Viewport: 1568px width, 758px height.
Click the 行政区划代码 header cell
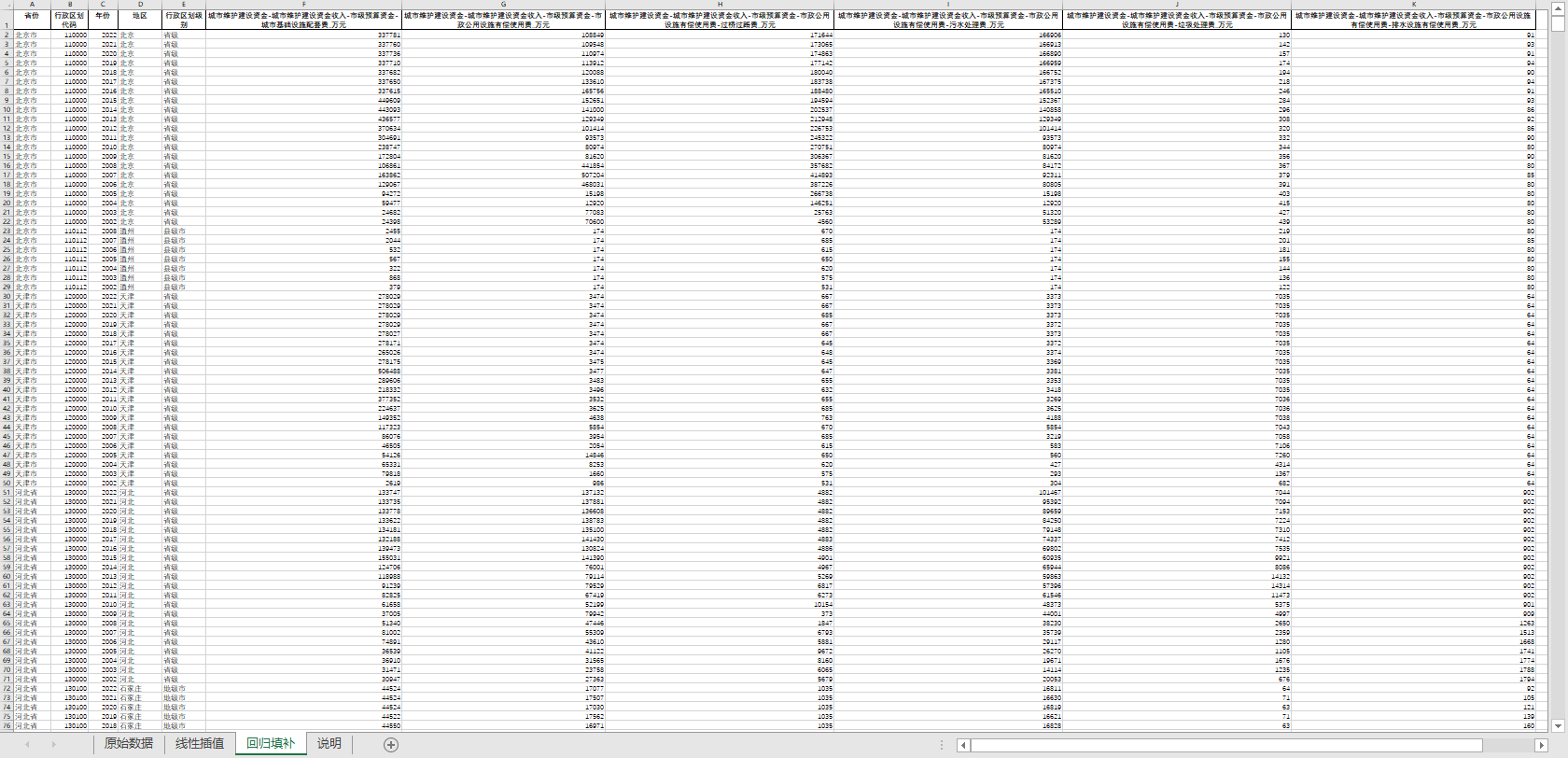[70, 21]
